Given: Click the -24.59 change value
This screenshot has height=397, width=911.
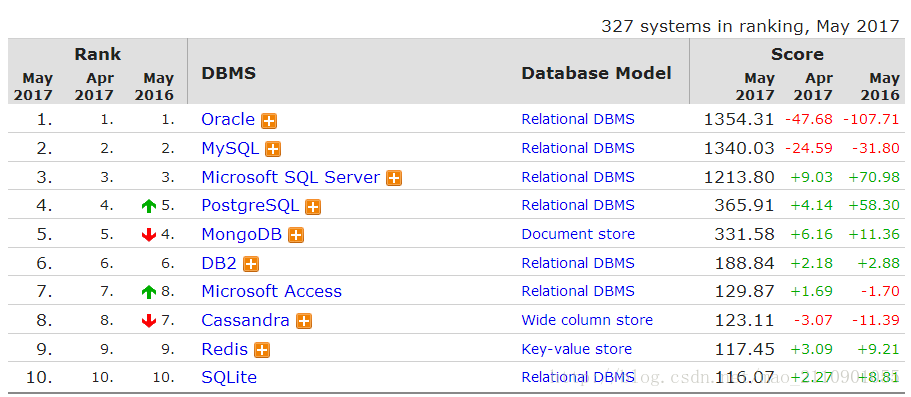Looking at the screenshot, I should click(809, 148).
